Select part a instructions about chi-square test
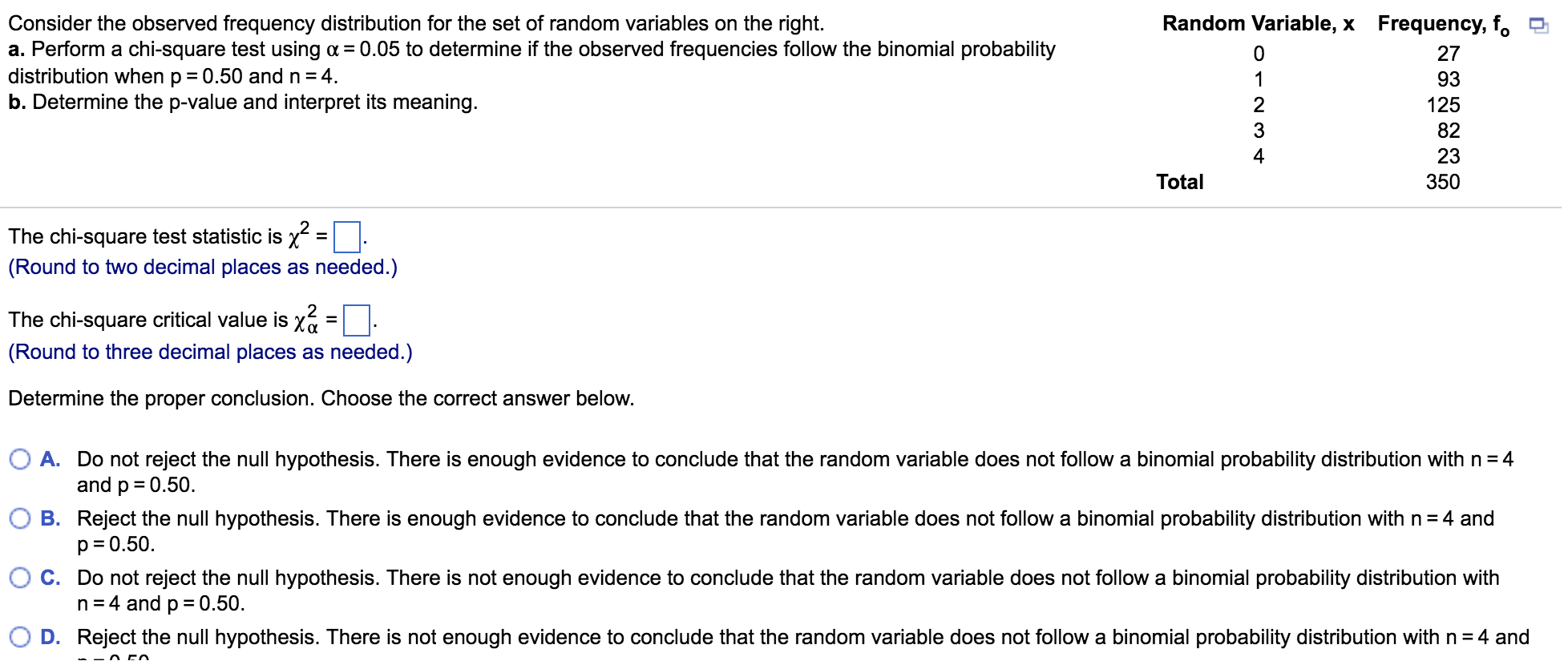The height and width of the screenshot is (665, 1568). pyautogui.click(x=529, y=50)
